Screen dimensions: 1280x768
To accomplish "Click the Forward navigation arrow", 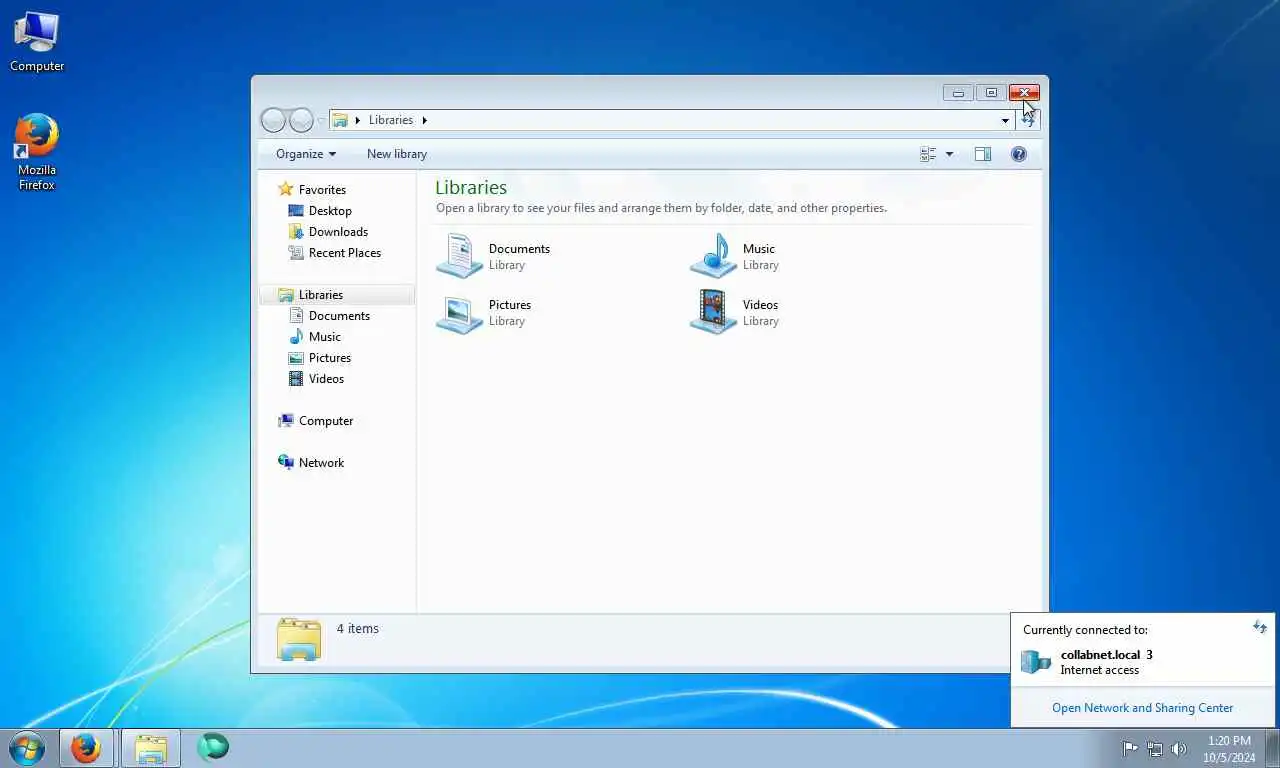I will coord(301,120).
